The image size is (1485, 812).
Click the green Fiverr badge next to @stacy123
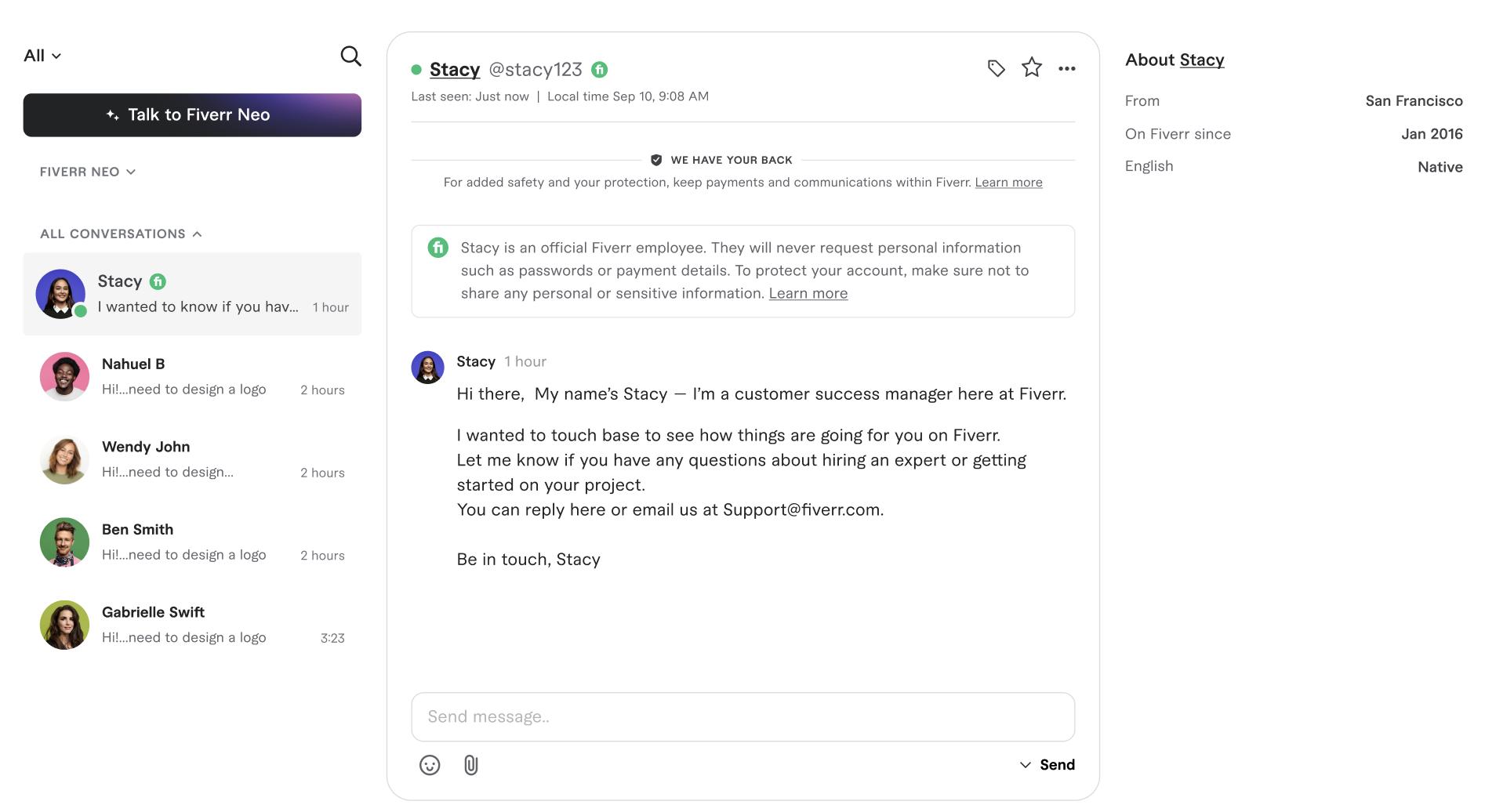pyautogui.click(x=600, y=69)
